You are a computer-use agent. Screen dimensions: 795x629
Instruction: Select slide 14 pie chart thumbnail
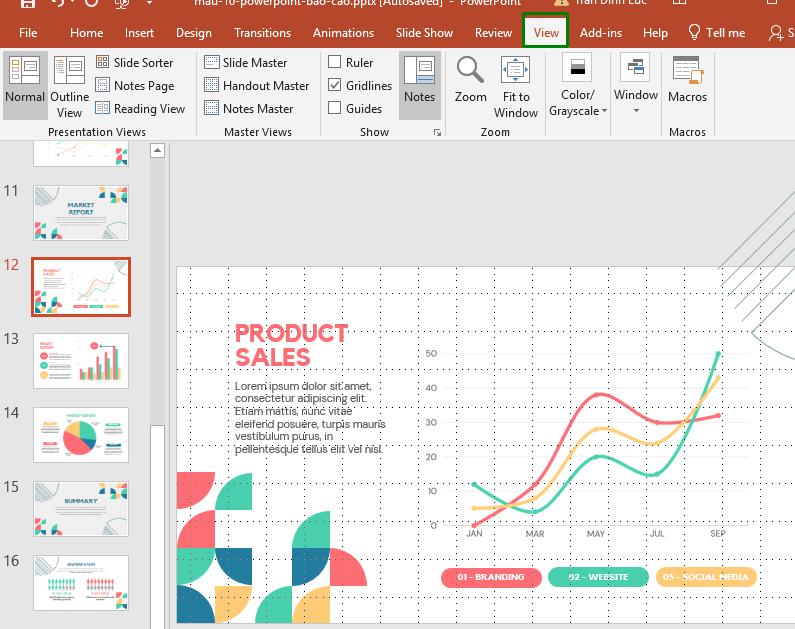(x=81, y=435)
